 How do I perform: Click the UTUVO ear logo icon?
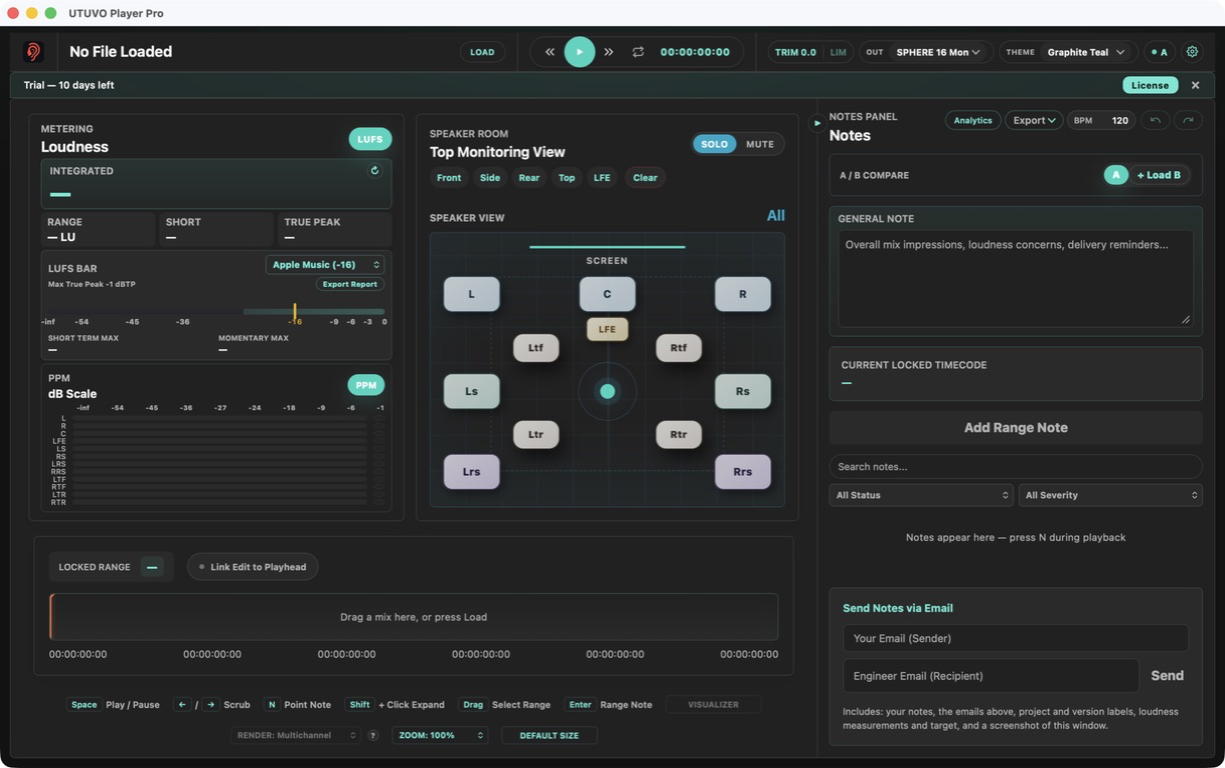point(33,52)
